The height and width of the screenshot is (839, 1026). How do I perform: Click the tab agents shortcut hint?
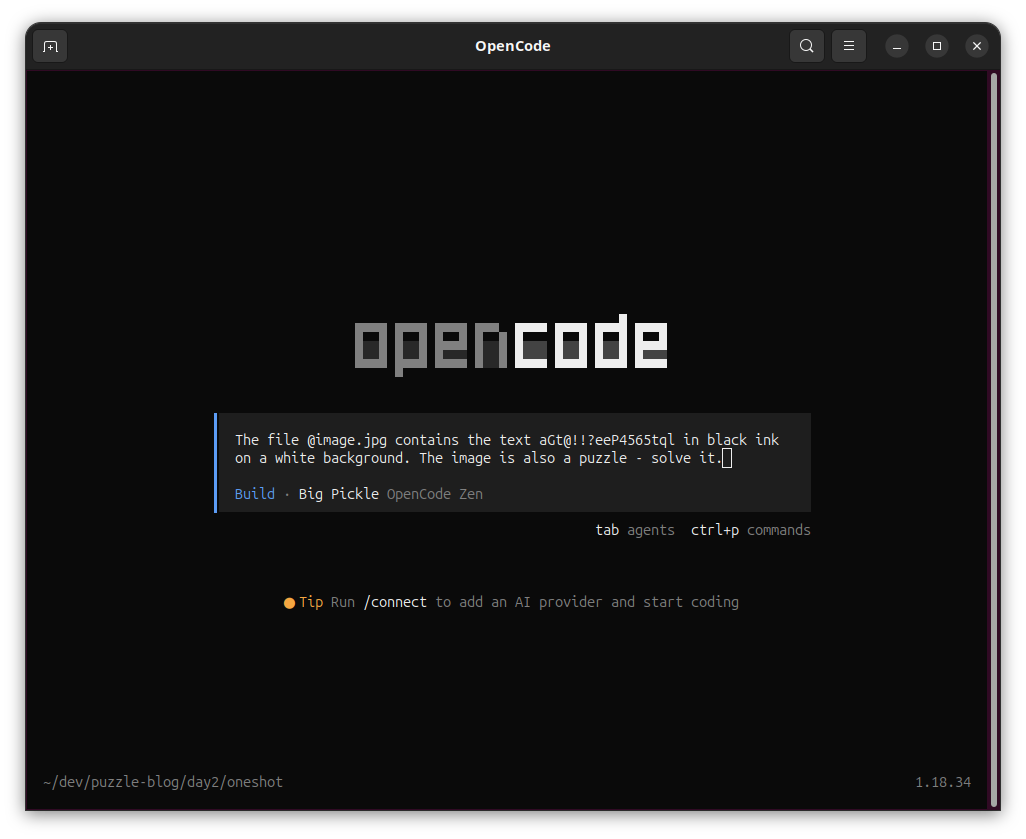click(x=635, y=530)
